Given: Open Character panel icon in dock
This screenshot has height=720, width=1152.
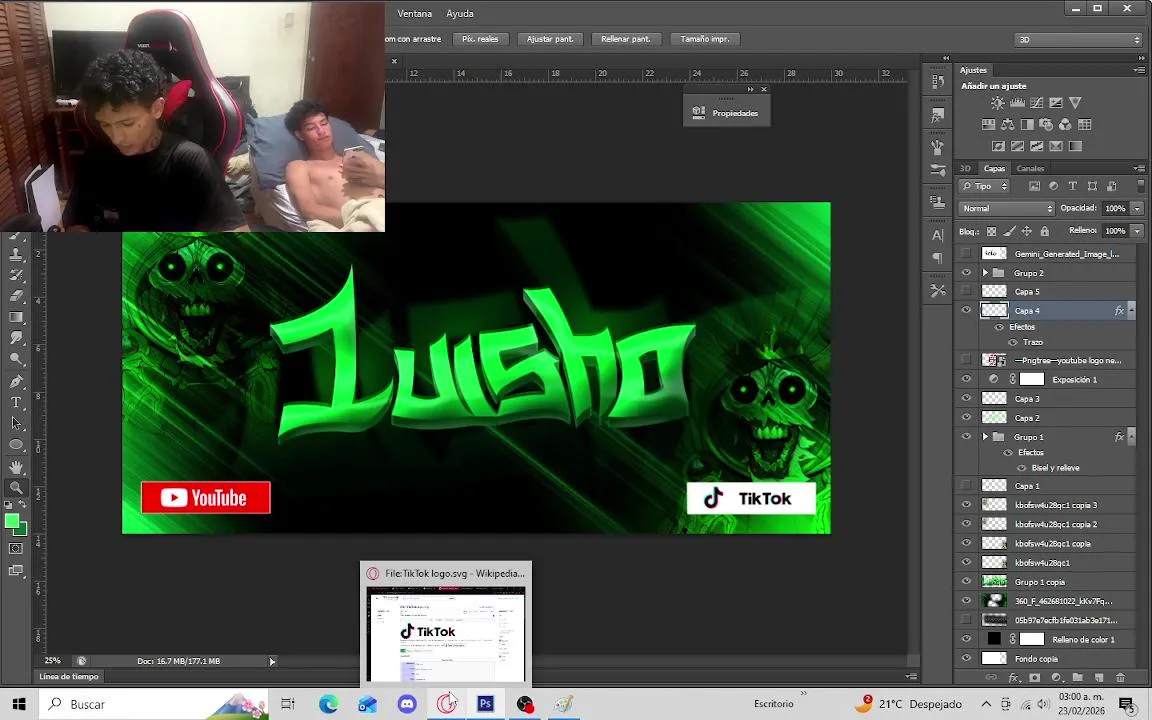Looking at the screenshot, I should pos(938,236).
